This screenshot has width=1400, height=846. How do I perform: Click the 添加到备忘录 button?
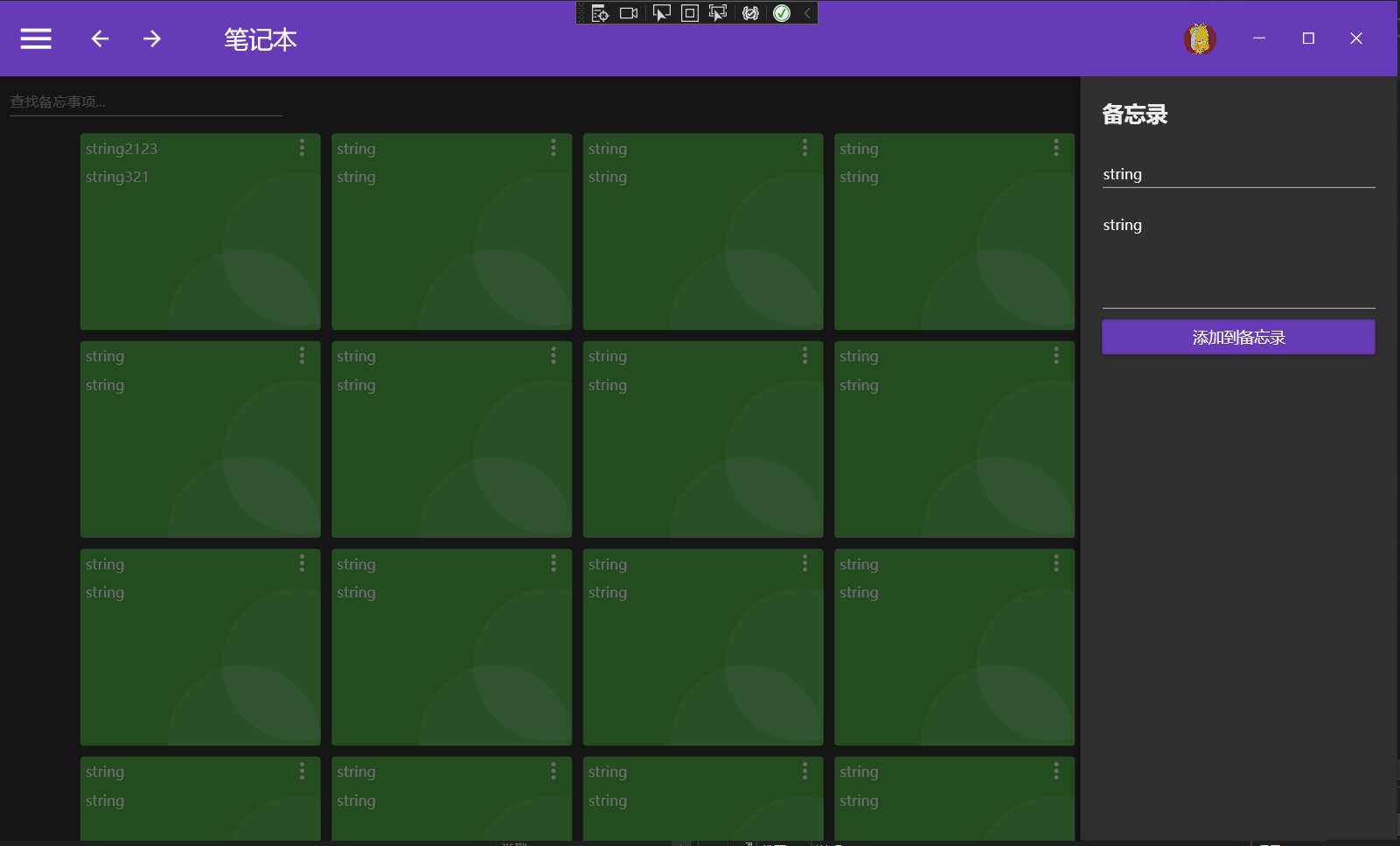pyautogui.click(x=1238, y=337)
